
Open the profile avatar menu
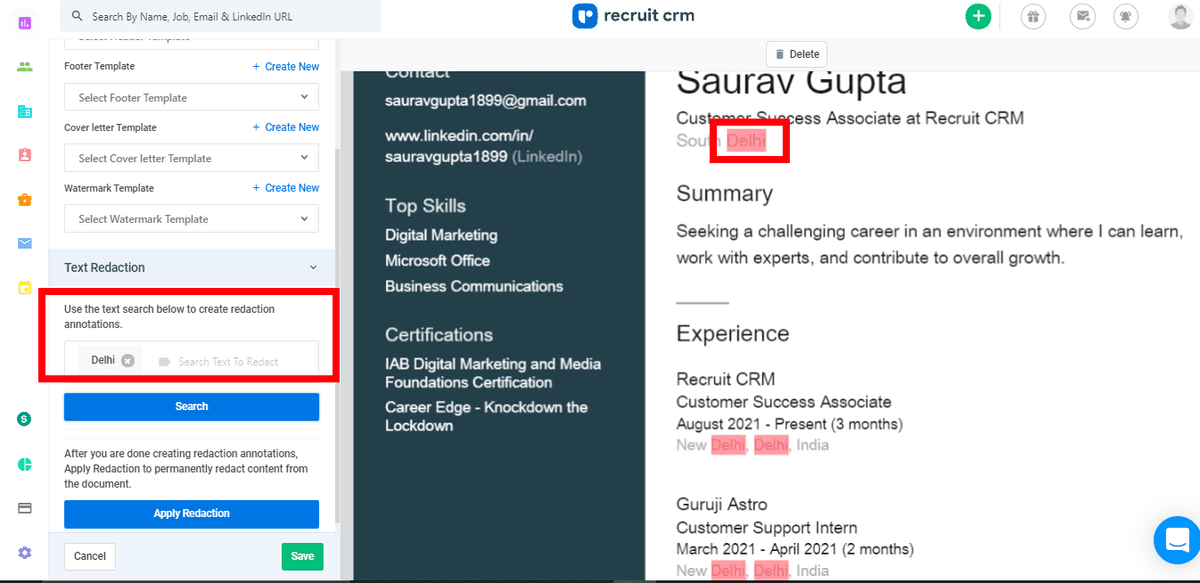(1178, 16)
